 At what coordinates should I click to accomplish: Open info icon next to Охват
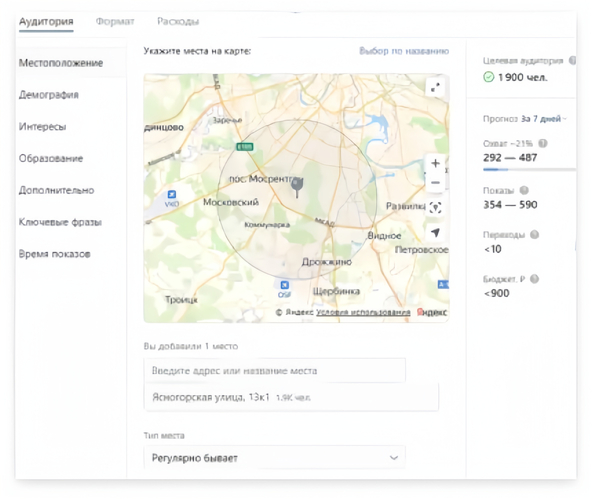point(543,143)
